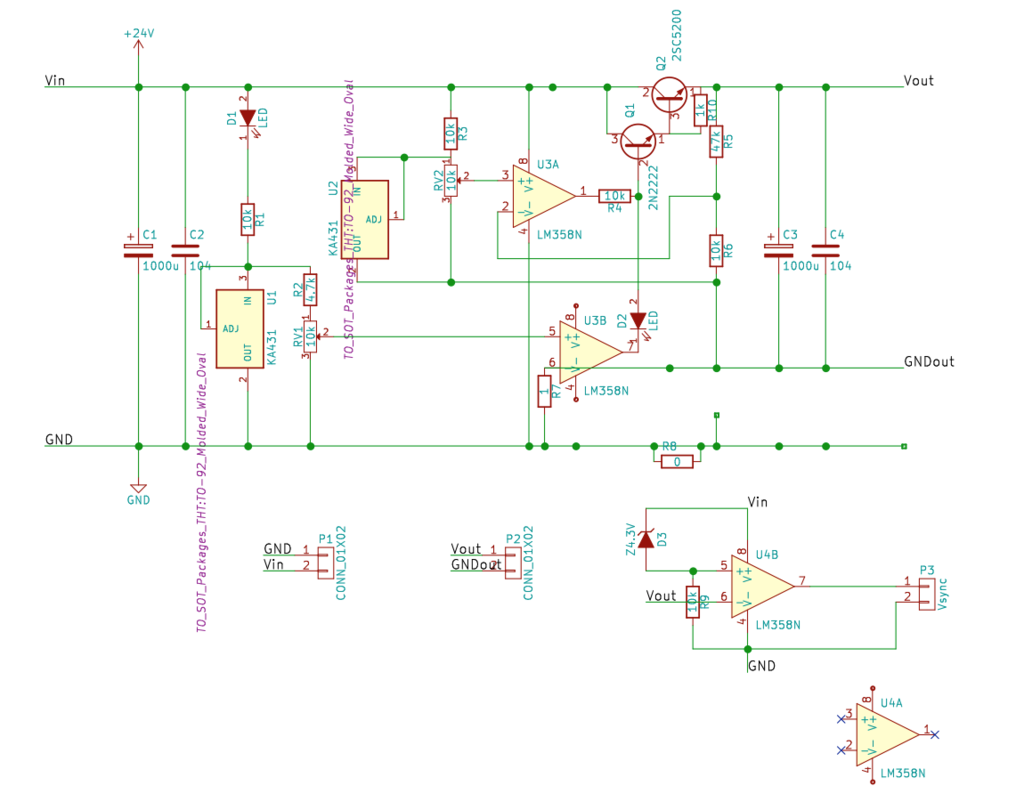Viewport: 1024px width, 810px height.
Task: Select the Q2 2SC5200 transistor
Action: click(x=669, y=95)
